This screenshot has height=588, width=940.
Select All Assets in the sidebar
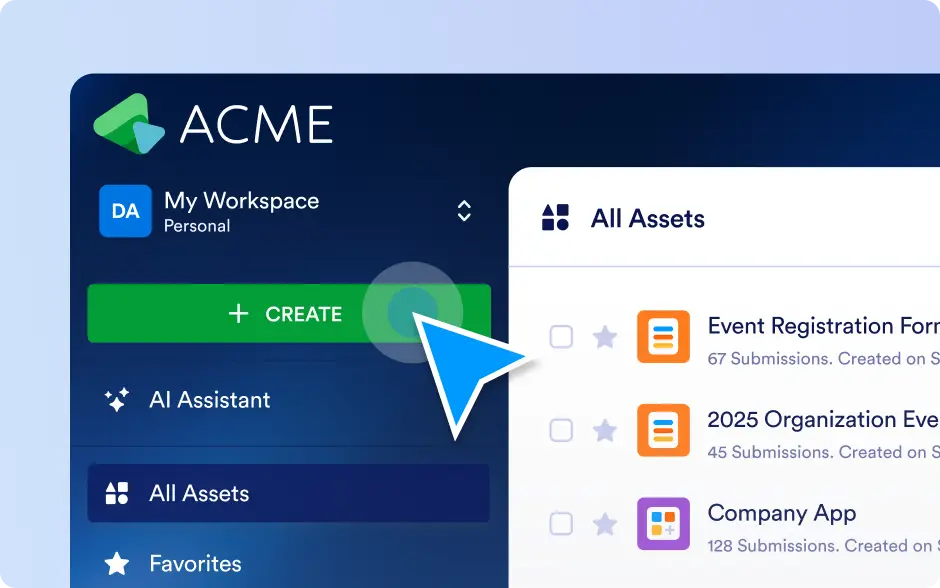[x=199, y=493]
